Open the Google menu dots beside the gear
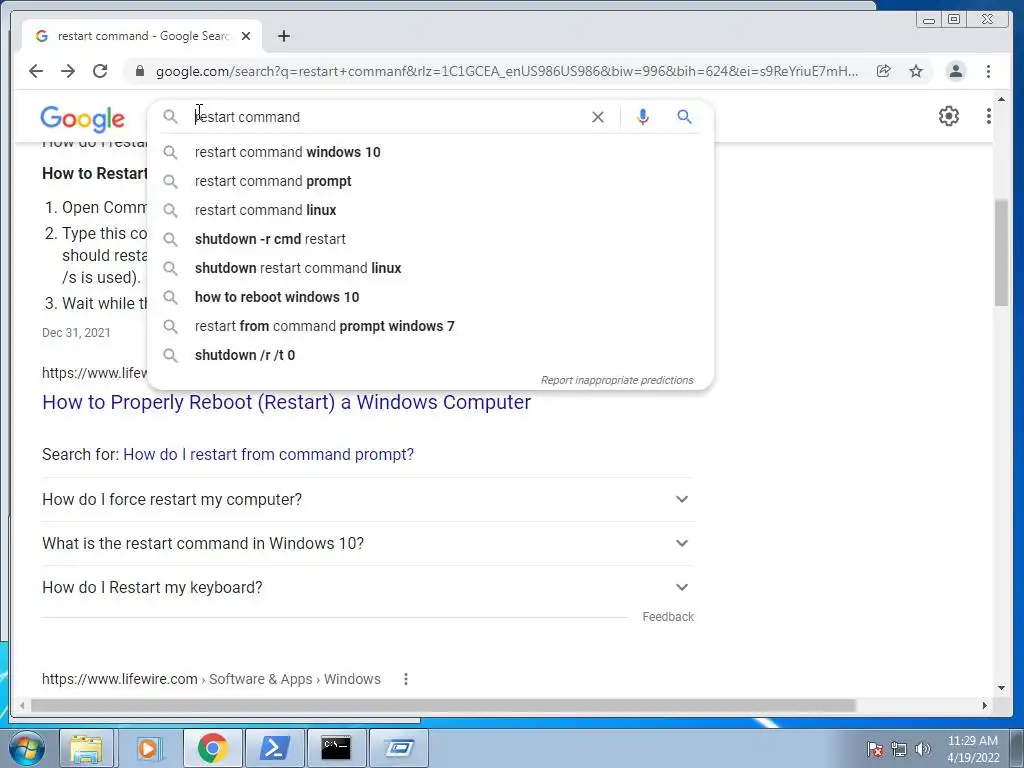Image resolution: width=1024 pixels, height=768 pixels. 988,116
